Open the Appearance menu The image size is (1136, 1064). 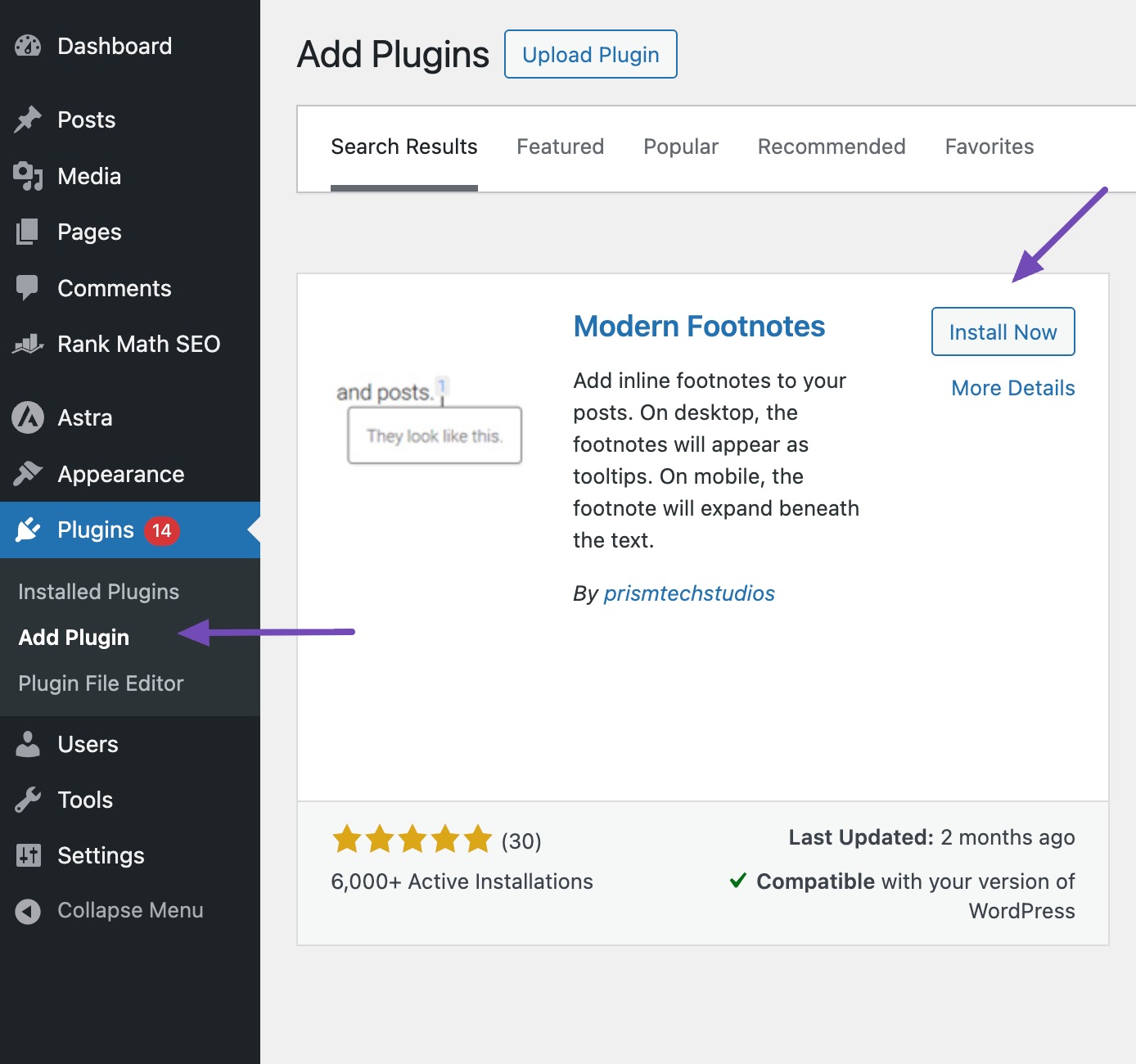pyautogui.click(x=120, y=474)
